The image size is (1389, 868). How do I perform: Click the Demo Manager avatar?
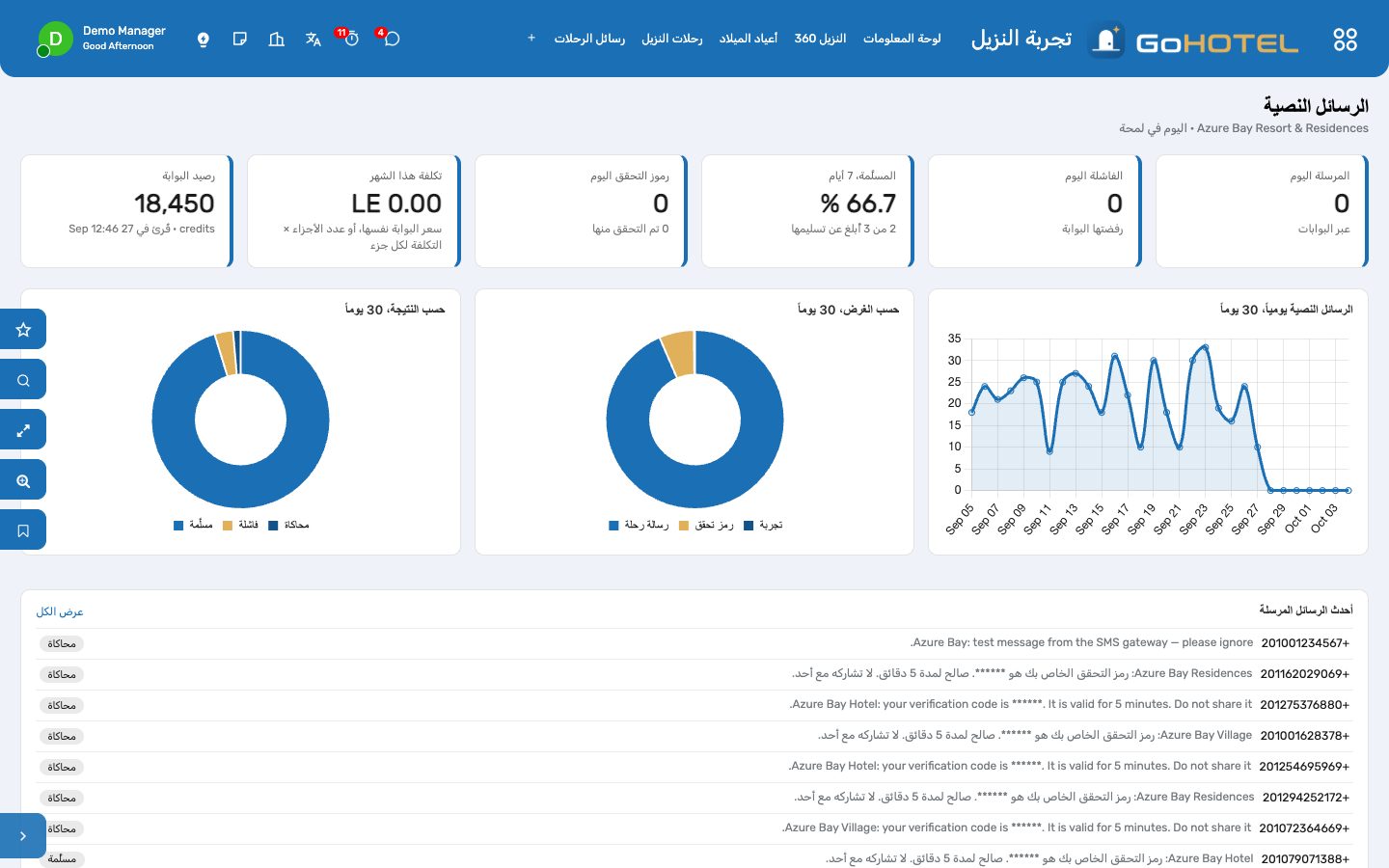tap(55, 39)
